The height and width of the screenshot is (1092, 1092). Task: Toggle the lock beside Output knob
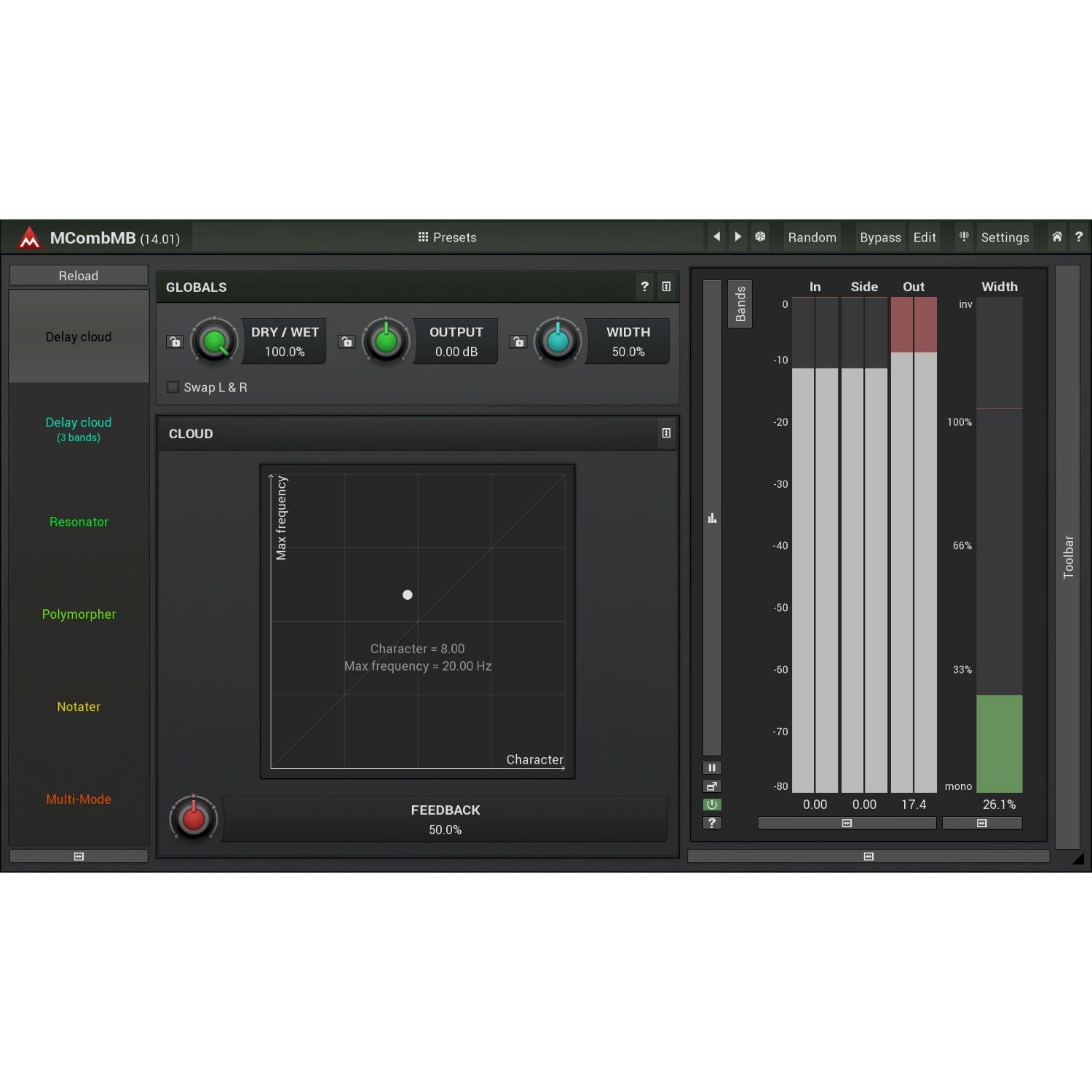coord(347,341)
